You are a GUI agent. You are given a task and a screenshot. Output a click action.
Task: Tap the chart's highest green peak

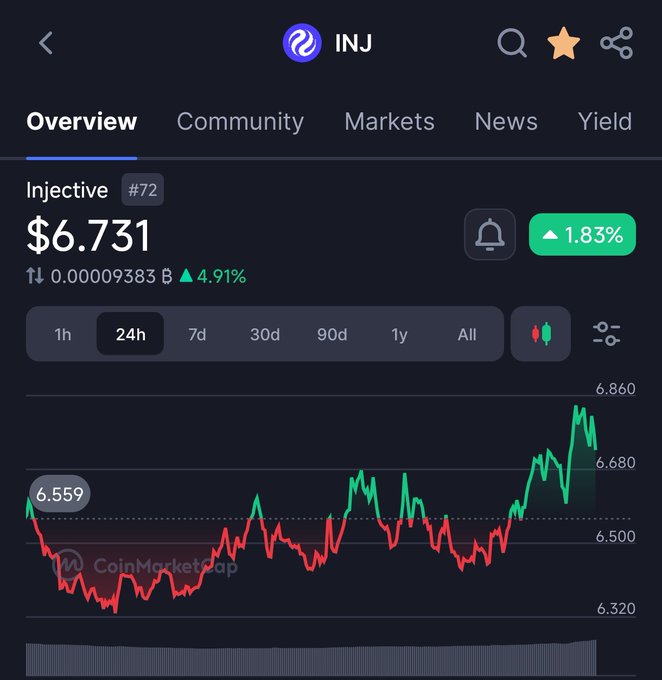(x=576, y=407)
